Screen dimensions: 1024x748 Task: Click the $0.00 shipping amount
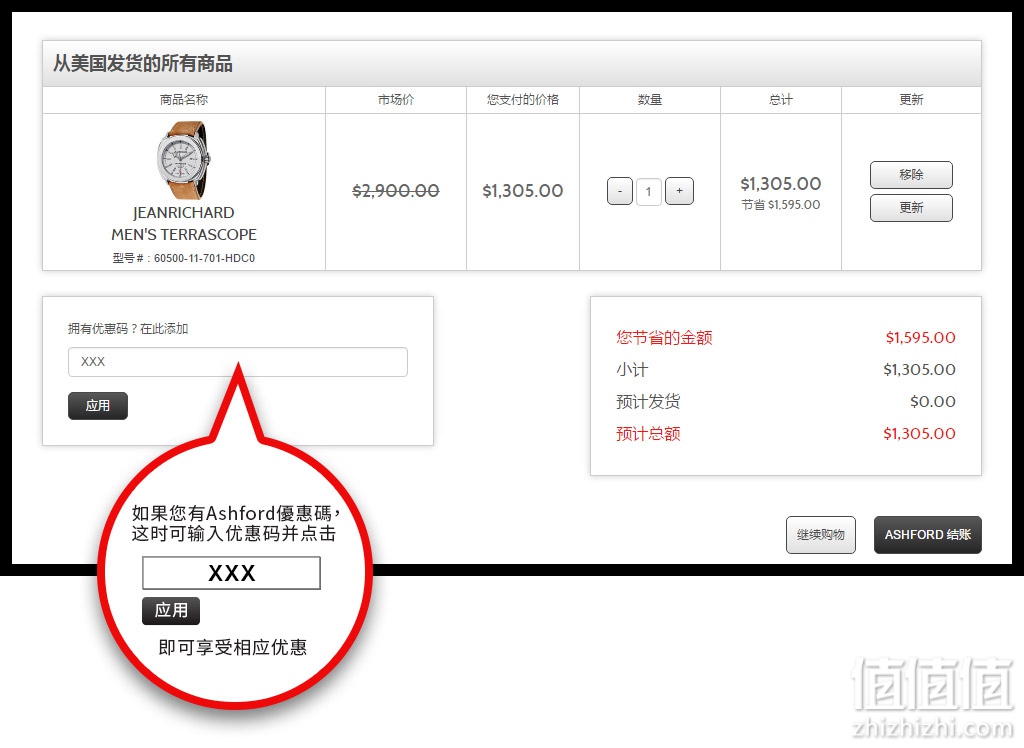933,402
